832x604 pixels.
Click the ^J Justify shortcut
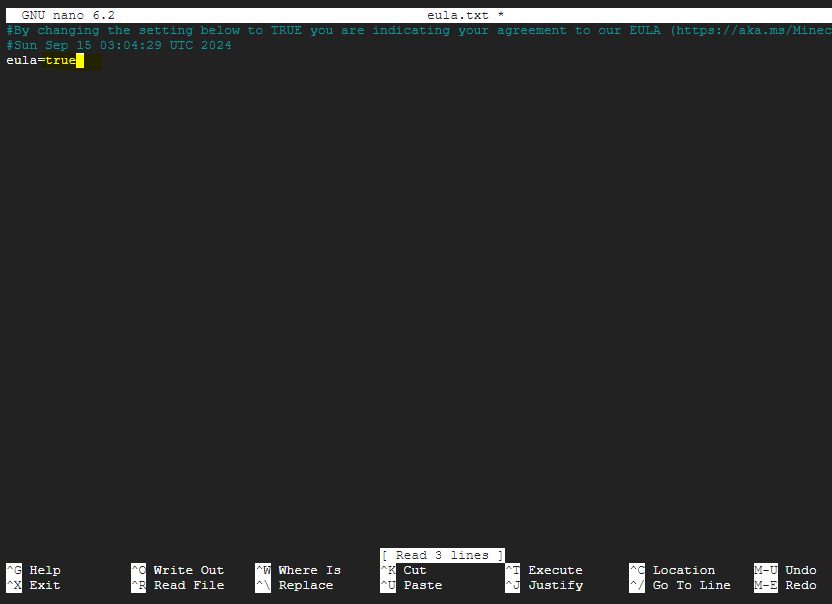pyautogui.click(x=544, y=585)
